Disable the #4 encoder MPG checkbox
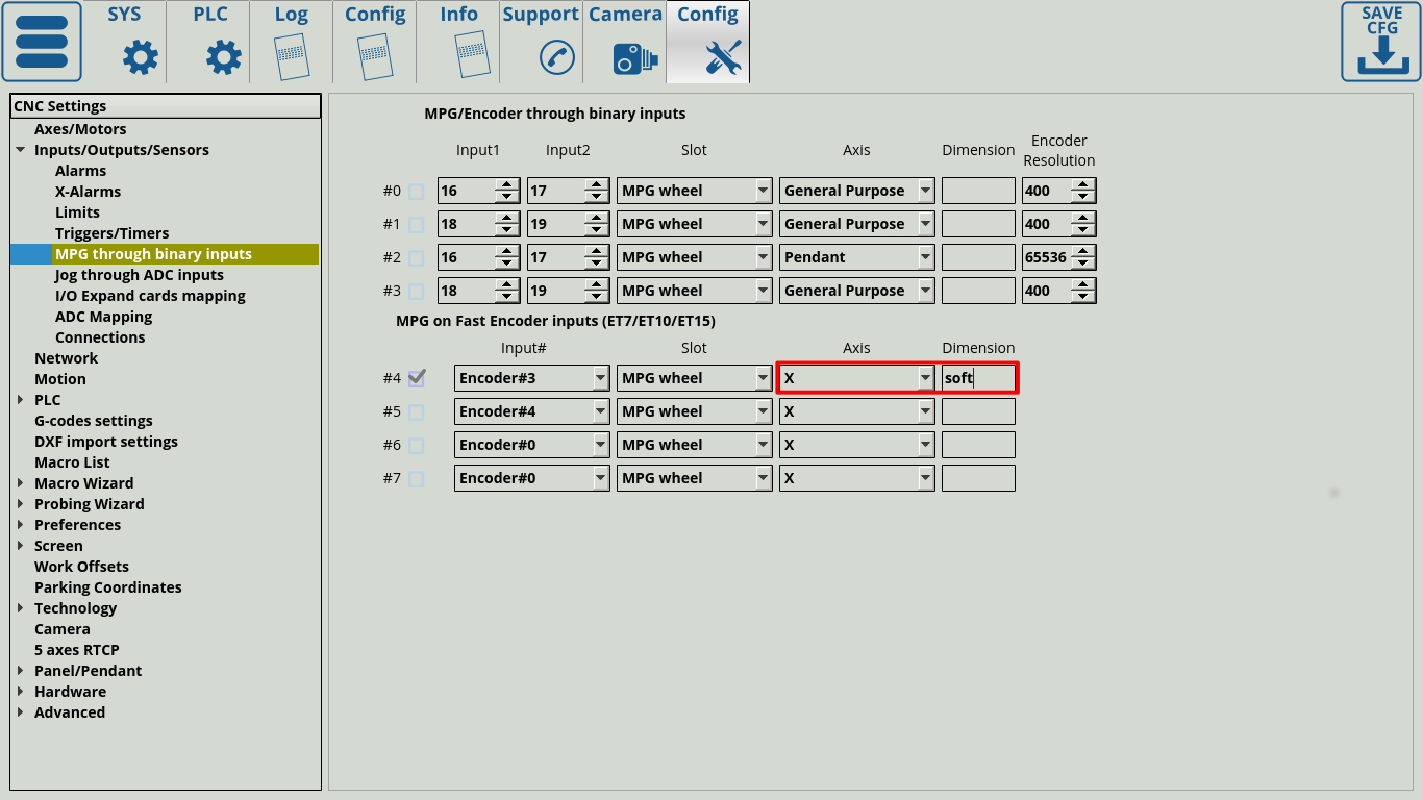 (416, 378)
